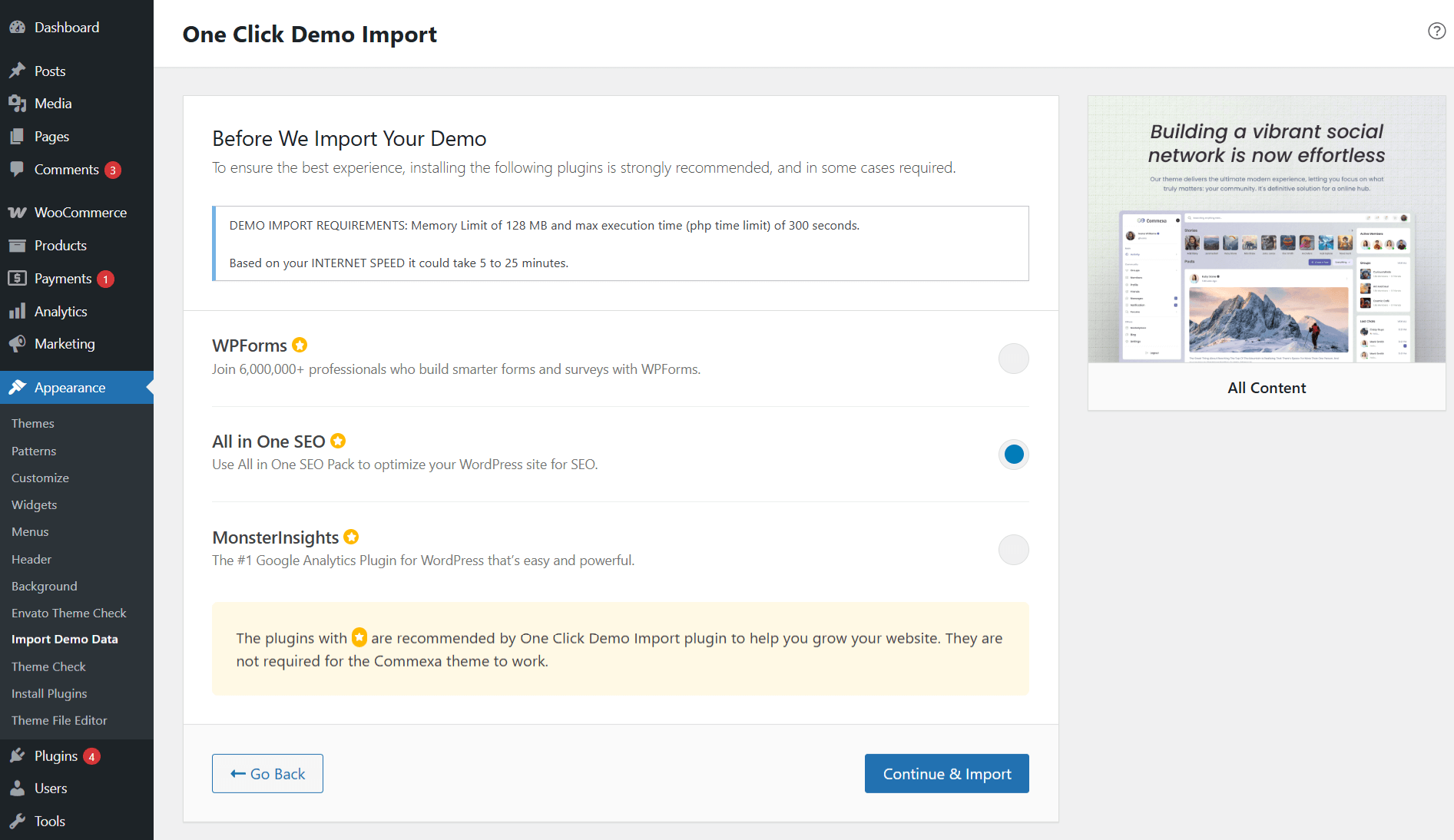
Task: Enable the MonsterInsights plugin toggle
Action: [1013, 550]
